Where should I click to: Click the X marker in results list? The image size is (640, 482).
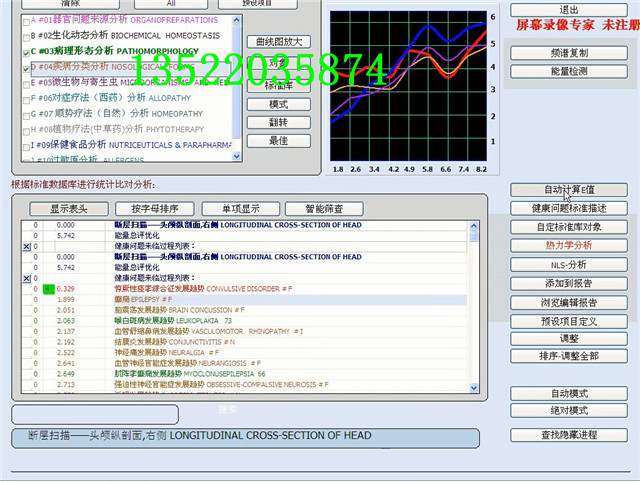[x=26, y=246]
